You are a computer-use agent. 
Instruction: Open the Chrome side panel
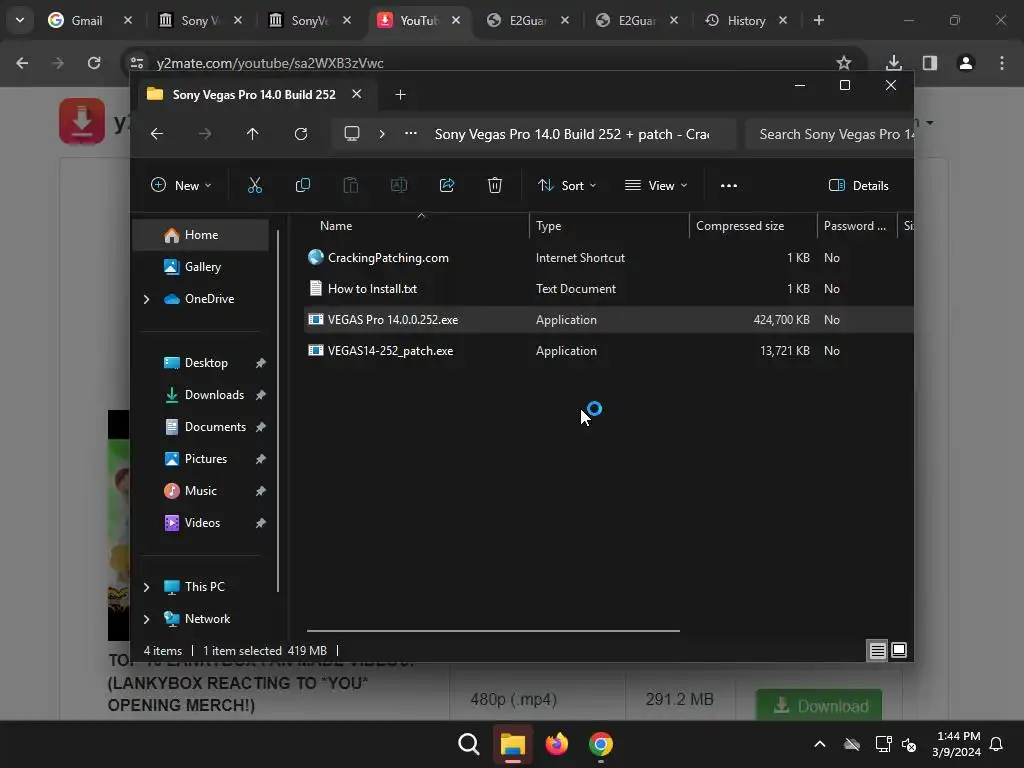(930, 63)
